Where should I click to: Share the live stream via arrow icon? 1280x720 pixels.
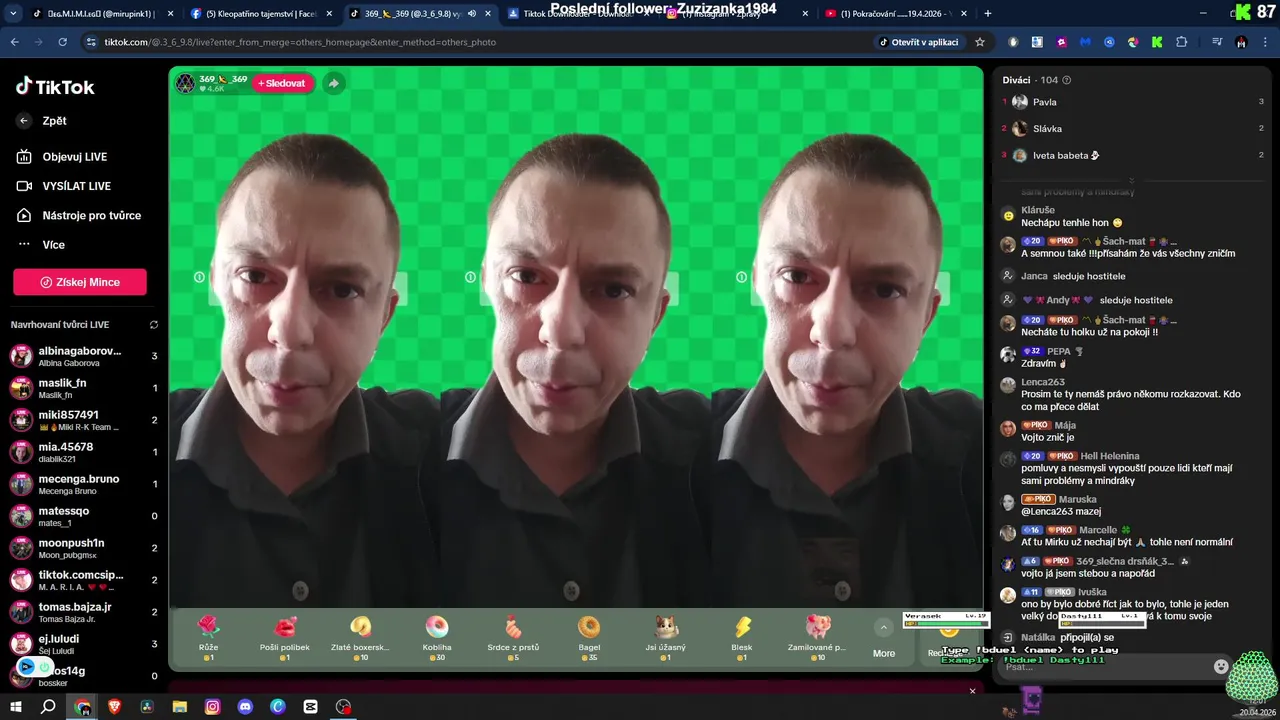(x=333, y=83)
